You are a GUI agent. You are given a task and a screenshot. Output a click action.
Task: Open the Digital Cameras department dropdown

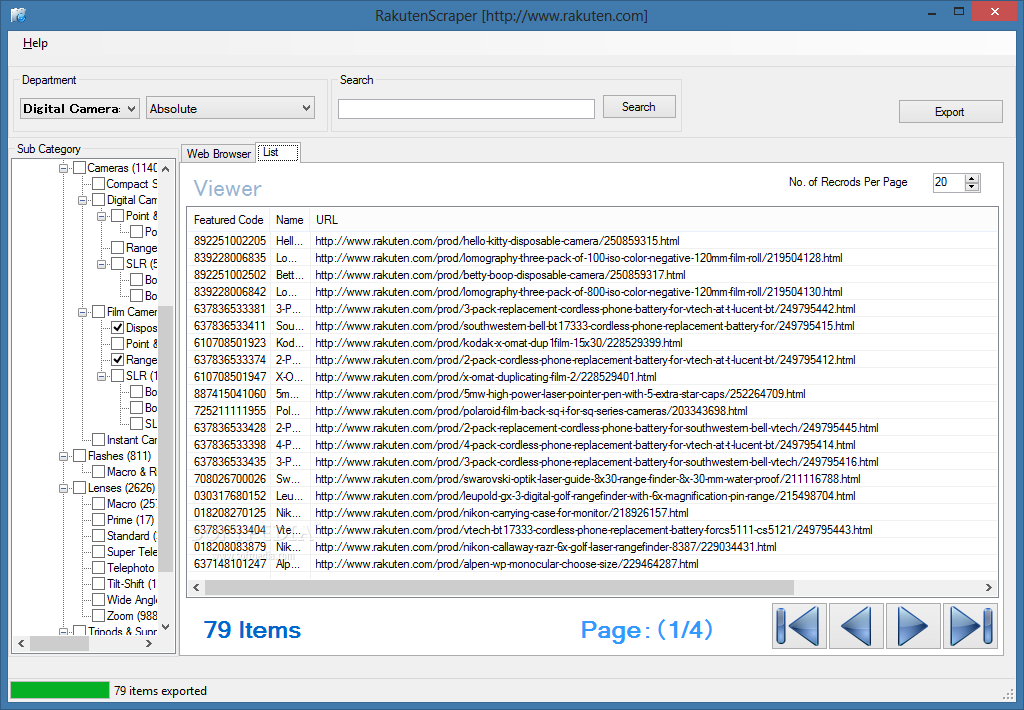coord(80,108)
